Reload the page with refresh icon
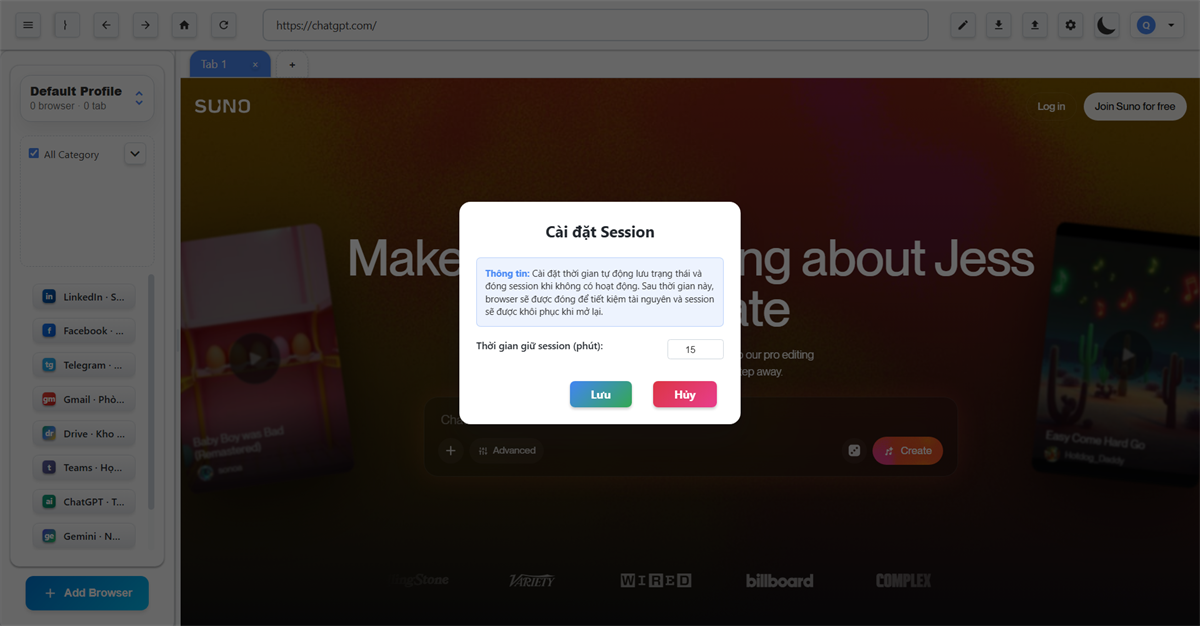This screenshot has height=626, width=1200. (224, 25)
